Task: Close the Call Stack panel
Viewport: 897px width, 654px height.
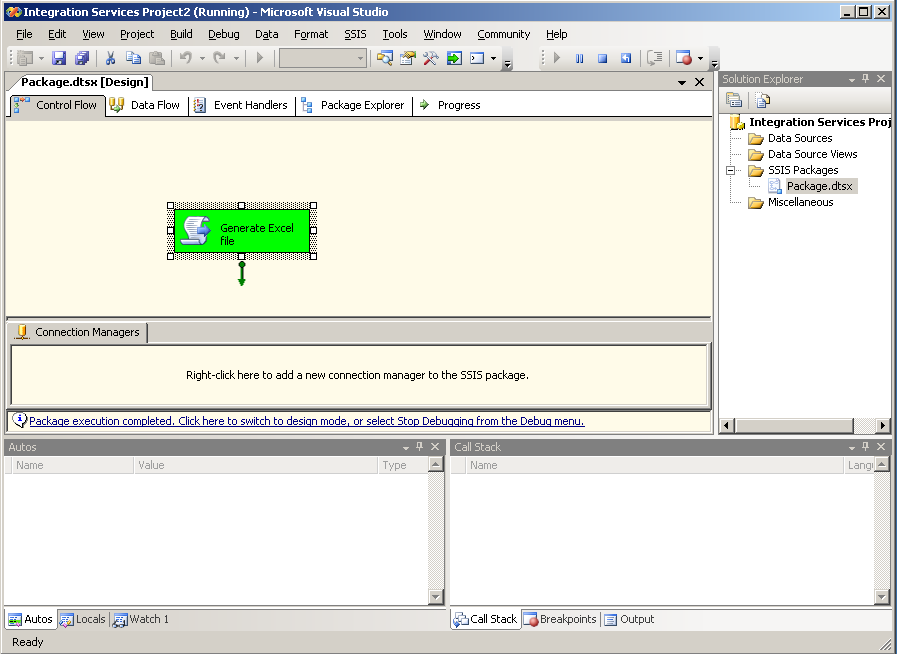Action: tap(881, 446)
